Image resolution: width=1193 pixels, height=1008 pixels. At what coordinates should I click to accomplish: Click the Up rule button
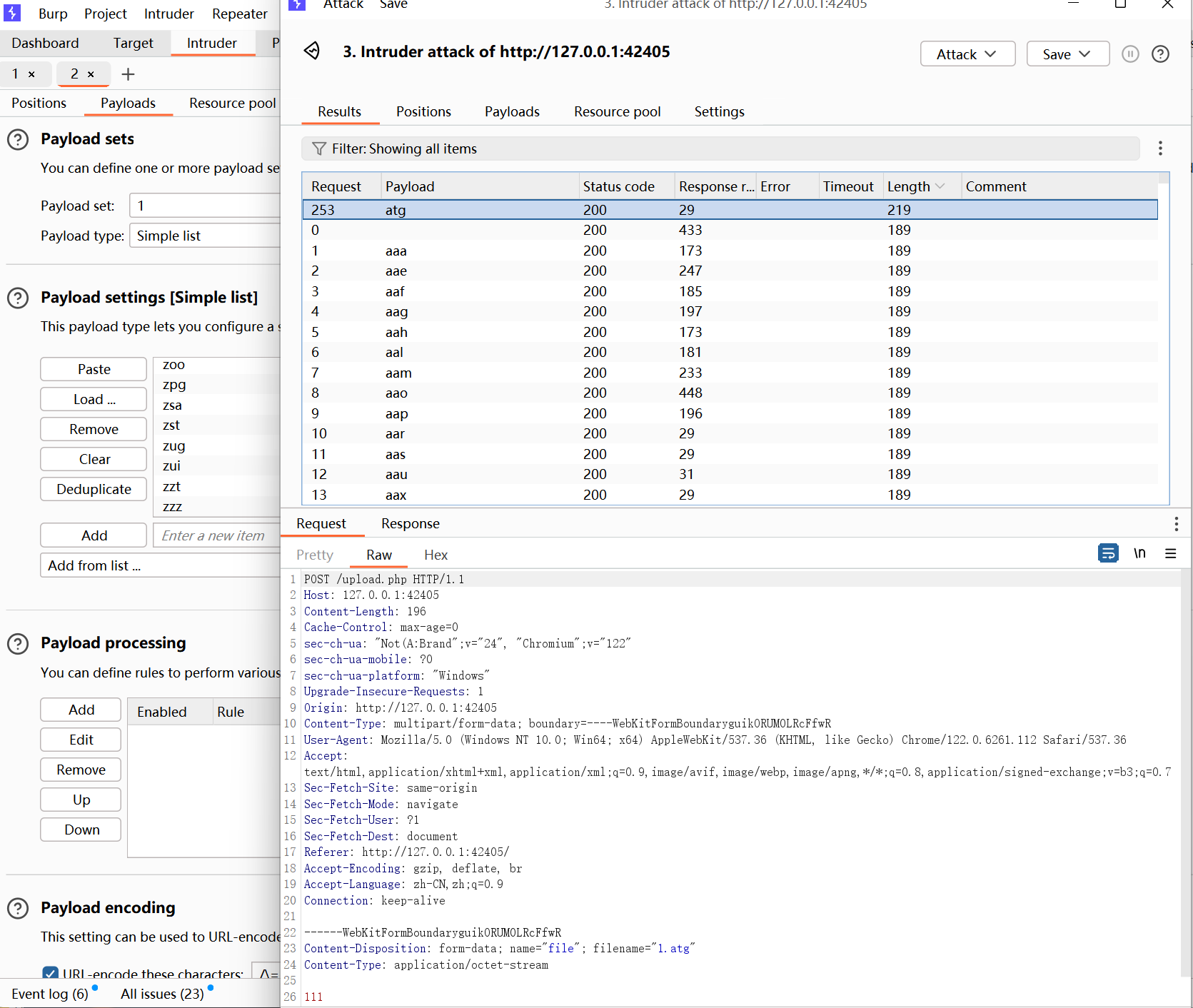point(81,800)
